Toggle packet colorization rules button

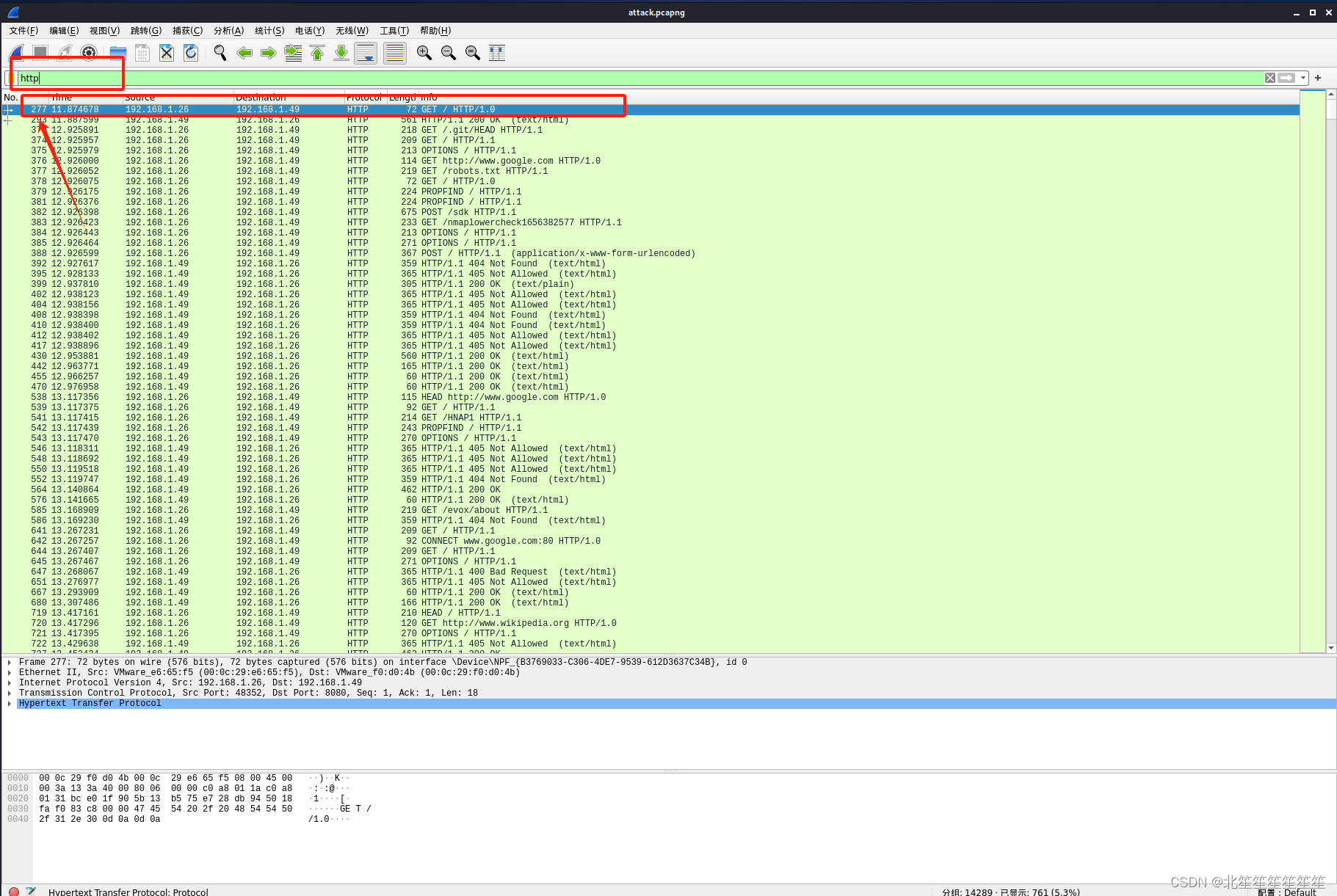coord(395,53)
